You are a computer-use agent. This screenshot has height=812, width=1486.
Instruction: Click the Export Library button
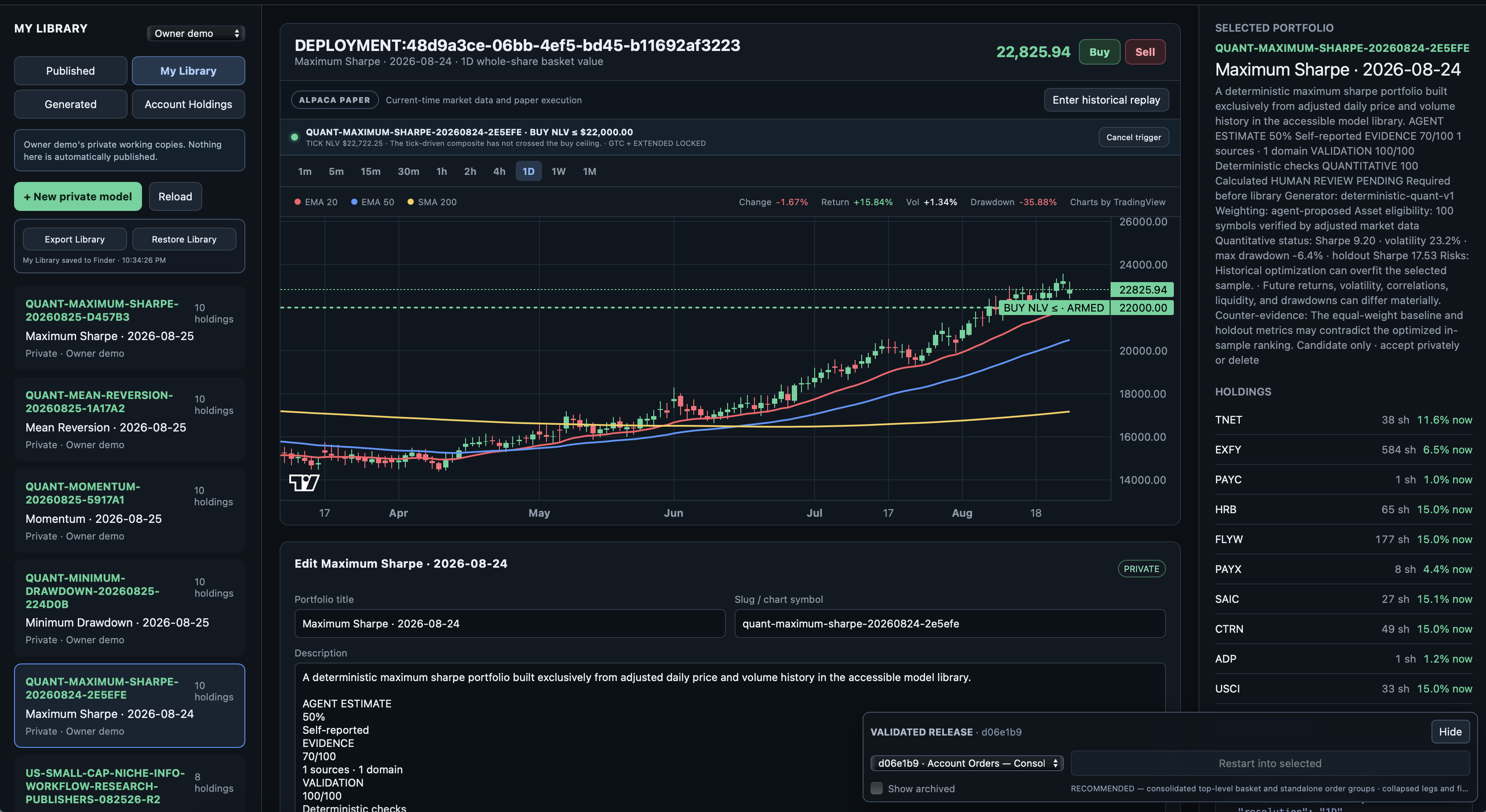[x=75, y=239]
